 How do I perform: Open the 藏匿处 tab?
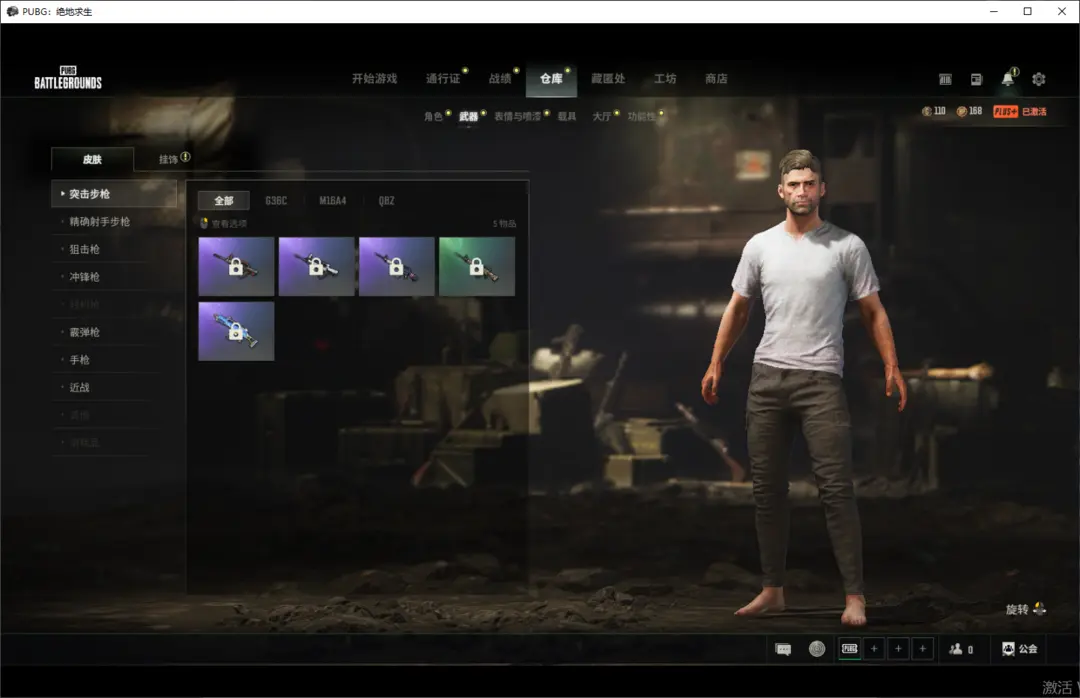click(608, 79)
